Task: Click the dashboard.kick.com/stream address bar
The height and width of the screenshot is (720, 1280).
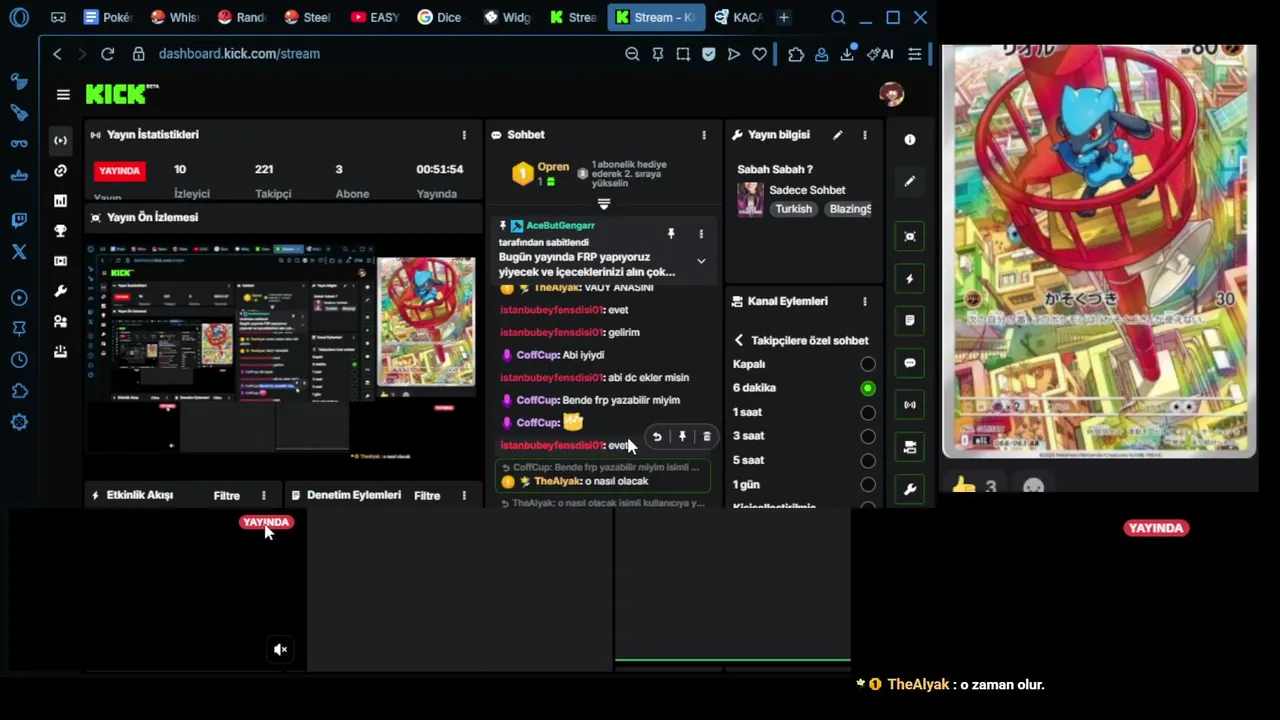Action: tap(239, 54)
